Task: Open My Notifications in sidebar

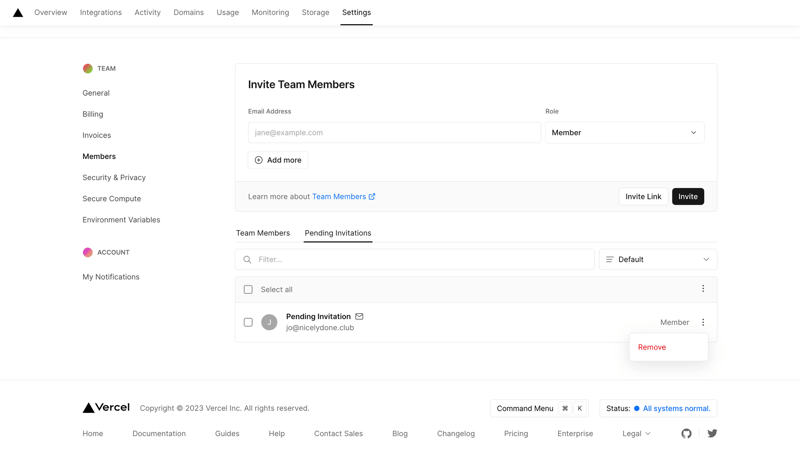Action: click(x=111, y=277)
